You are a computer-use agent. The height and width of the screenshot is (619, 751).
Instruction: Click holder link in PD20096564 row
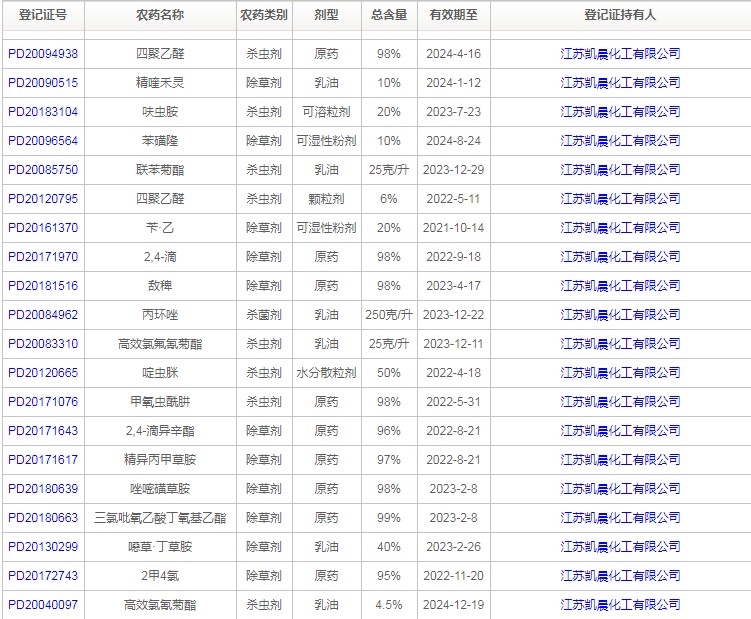coord(620,141)
